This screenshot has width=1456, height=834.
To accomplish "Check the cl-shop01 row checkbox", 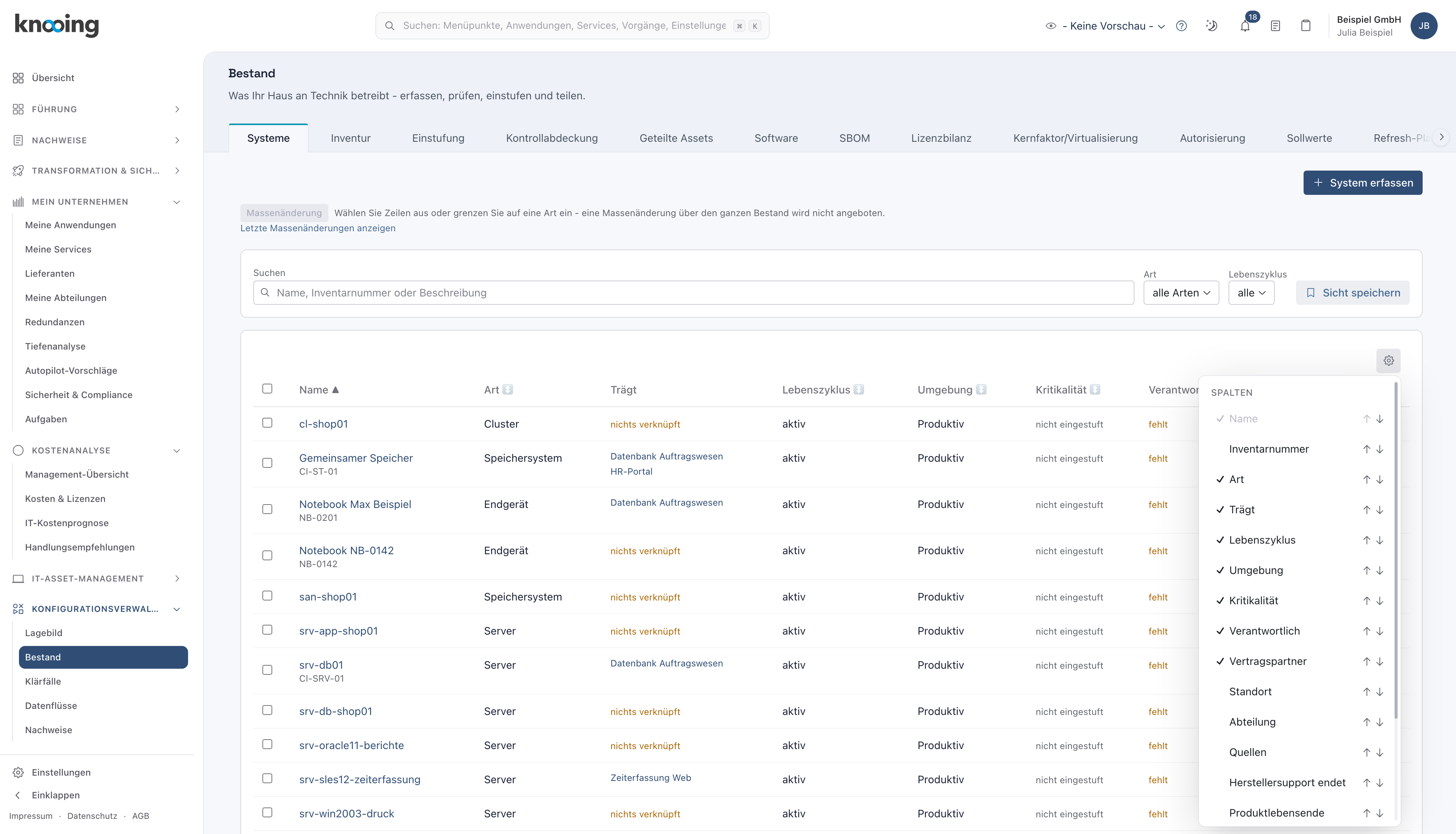I will tap(267, 423).
